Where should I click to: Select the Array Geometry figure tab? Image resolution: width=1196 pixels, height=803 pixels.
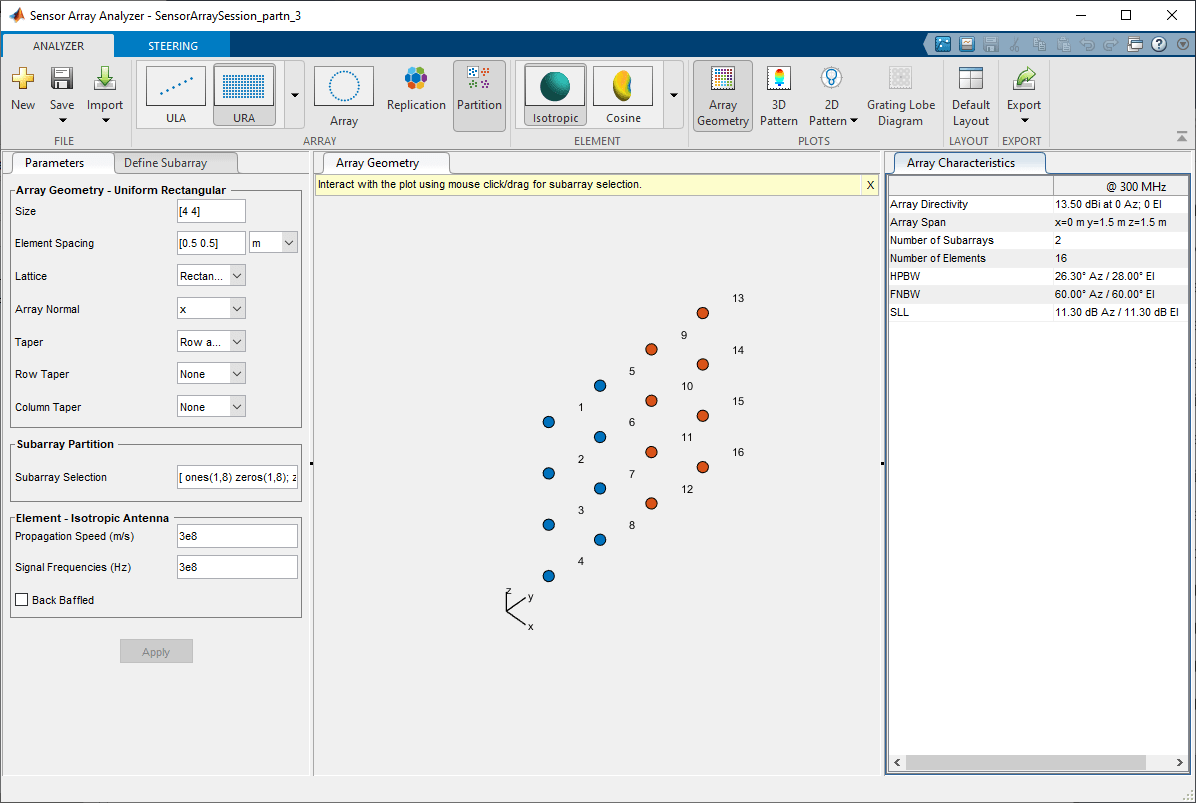tap(378, 162)
